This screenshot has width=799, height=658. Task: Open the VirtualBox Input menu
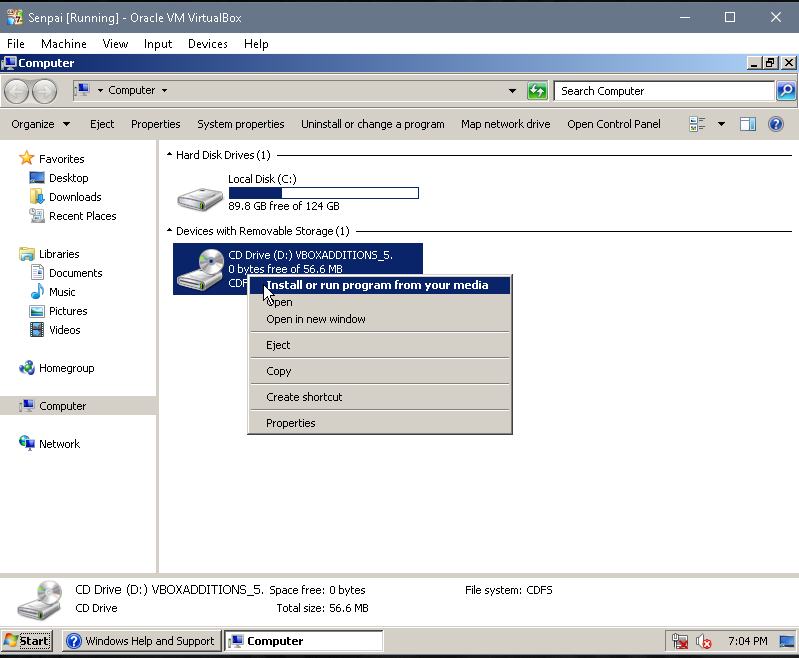click(x=157, y=44)
